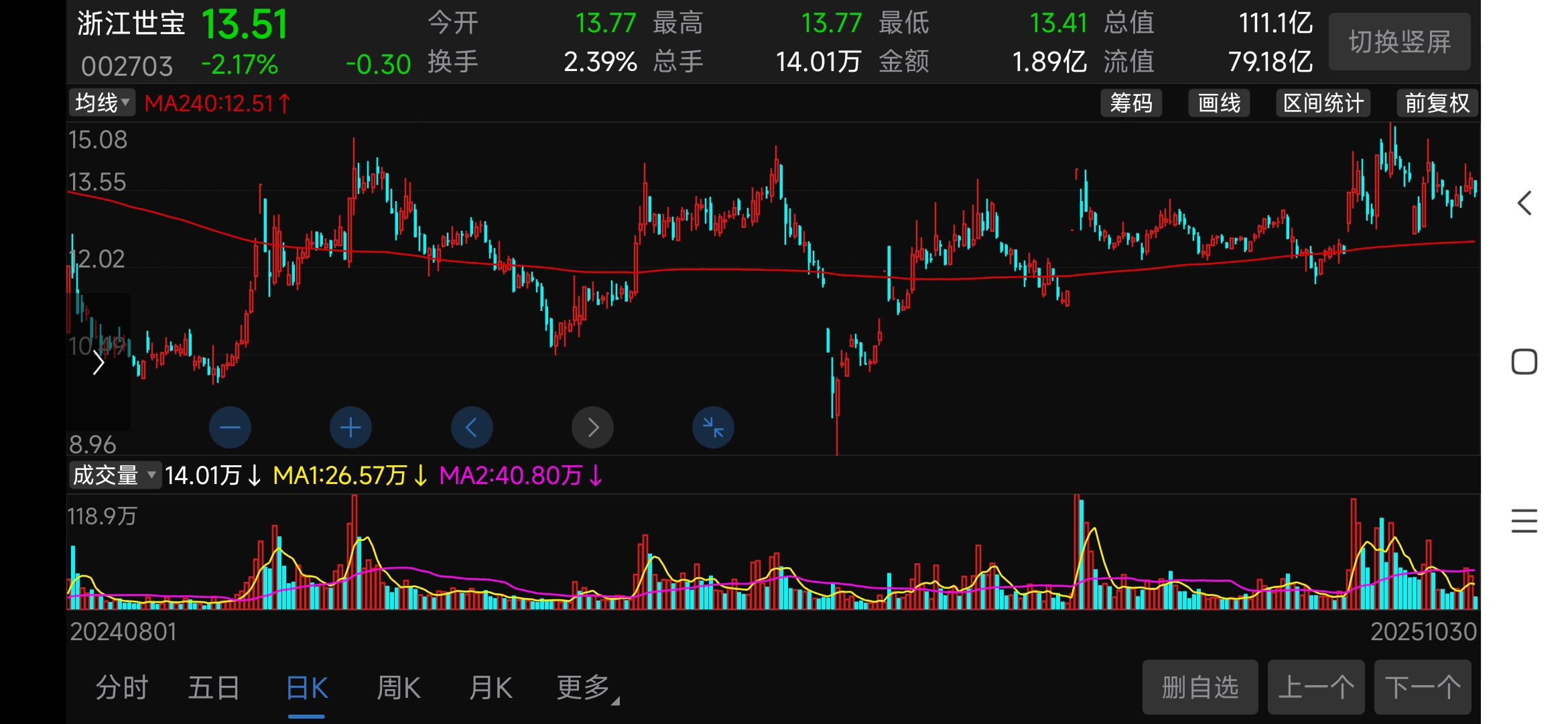Toggle 前复权 price adjustment mode
The width and height of the screenshot is (1568, 724).
pos(1437,103)
